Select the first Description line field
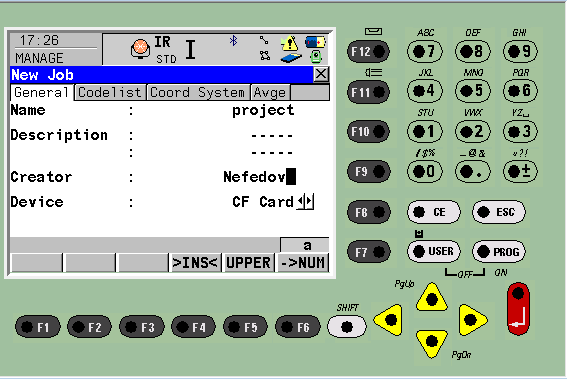Viewport: 567px width, 379px height. pyautogui.click(x=272, y=136)
